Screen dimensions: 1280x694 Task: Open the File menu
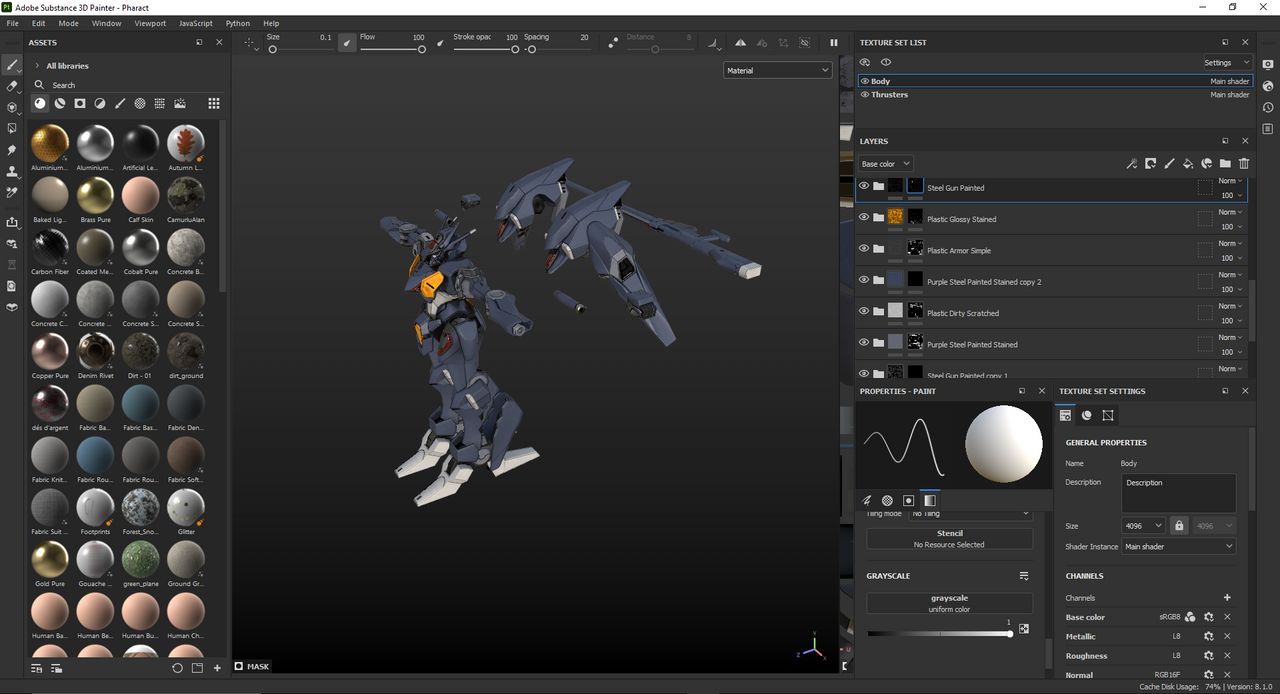click(x=13, y=23)
